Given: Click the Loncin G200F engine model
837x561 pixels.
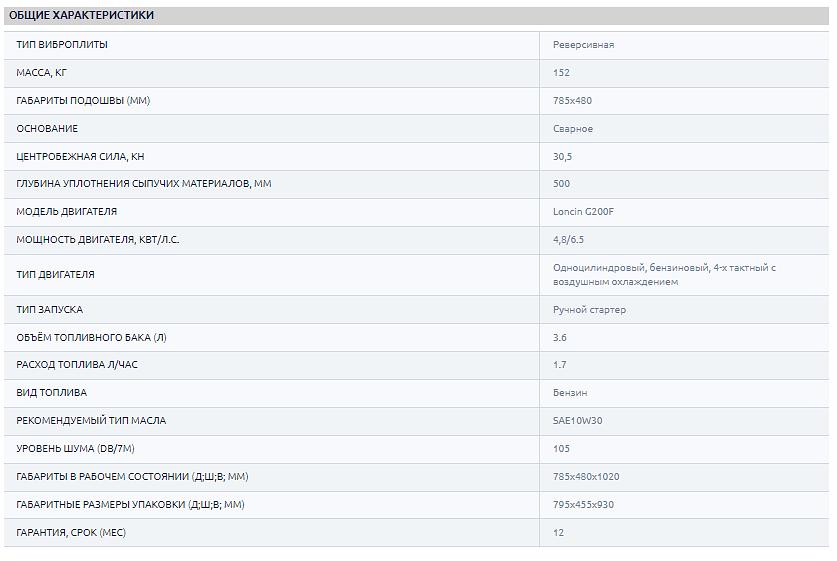Looking at the screenshot, I should pyautogui.click(x=583, y=212).
